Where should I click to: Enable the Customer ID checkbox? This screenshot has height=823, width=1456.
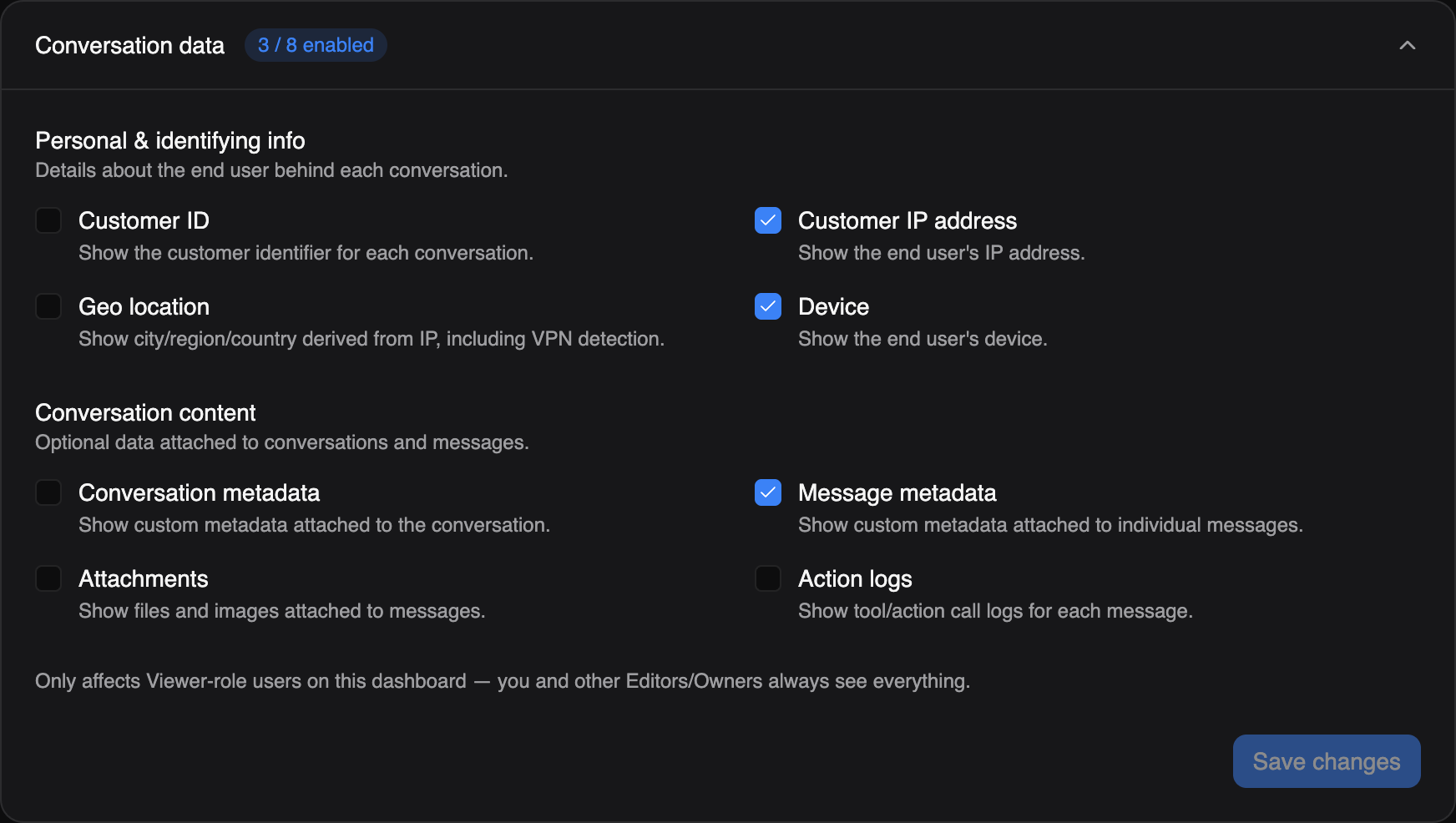48,220
